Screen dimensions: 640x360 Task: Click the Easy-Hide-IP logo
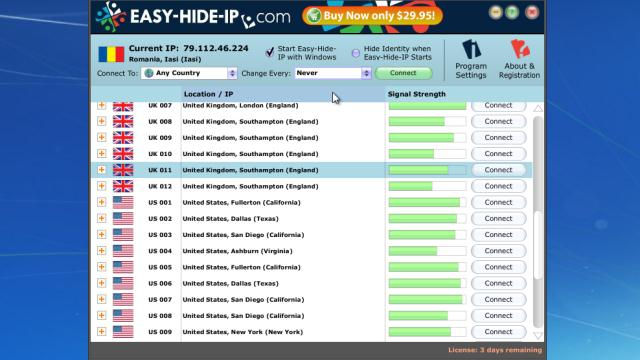tap(193, 17)
